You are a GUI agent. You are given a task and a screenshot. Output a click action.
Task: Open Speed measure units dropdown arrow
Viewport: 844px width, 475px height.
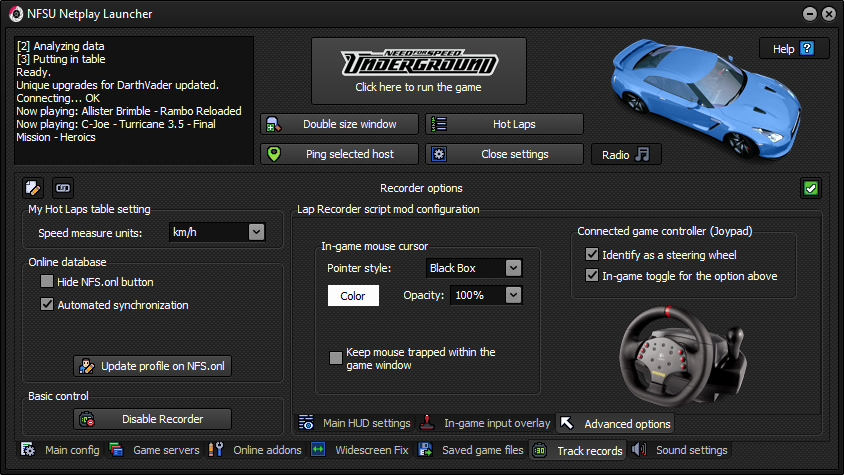256,232
